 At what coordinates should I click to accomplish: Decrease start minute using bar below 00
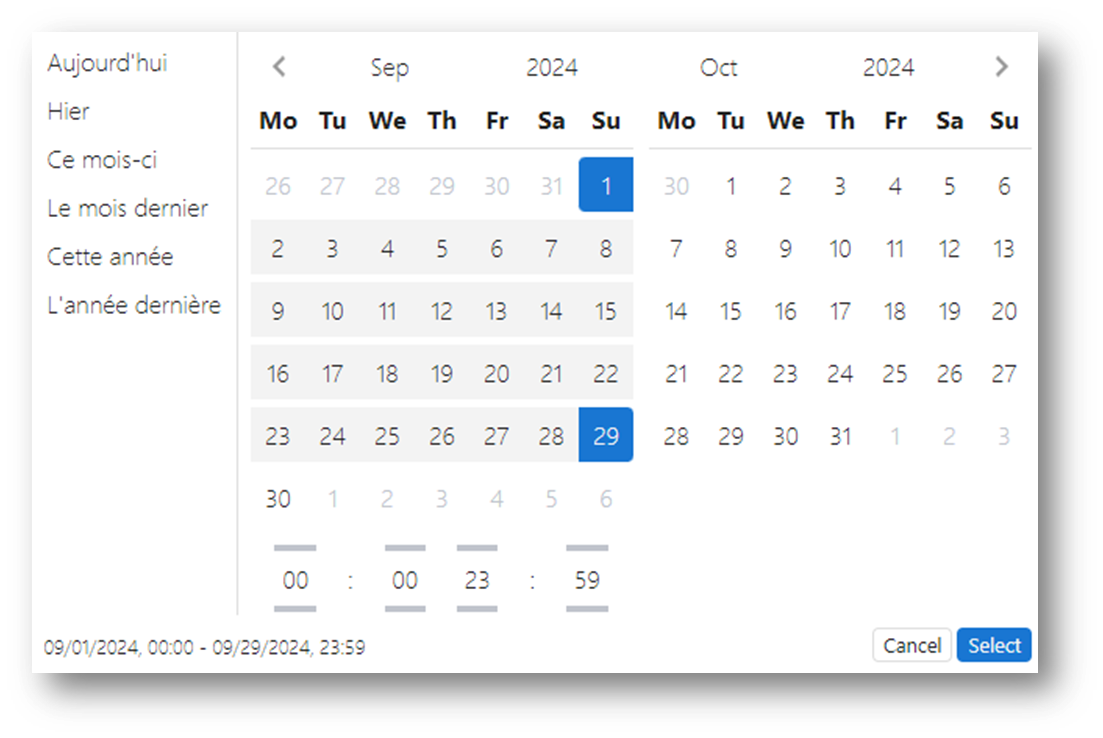[x=405, y=609]
